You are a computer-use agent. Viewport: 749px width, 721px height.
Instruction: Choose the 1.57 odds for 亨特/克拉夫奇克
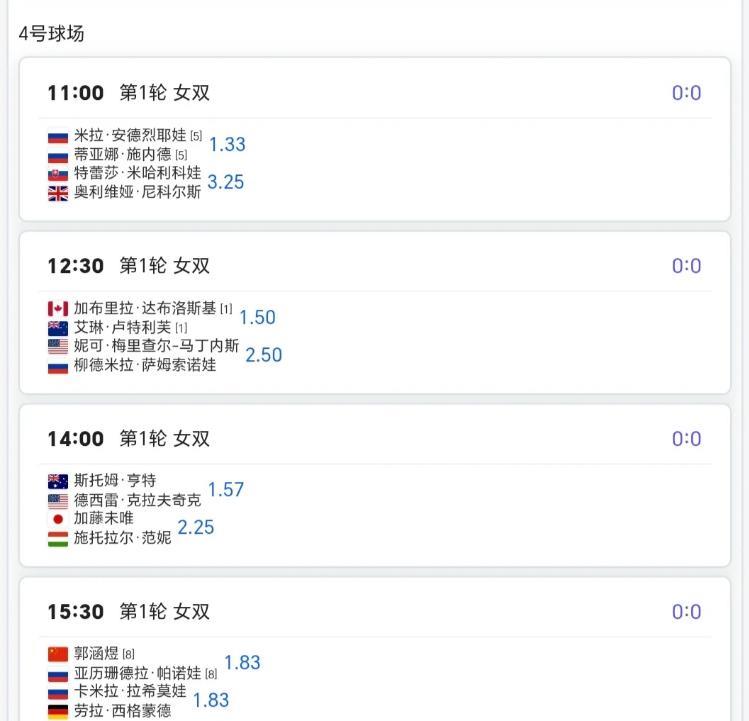pyautogui.click(x=226, y=490)
